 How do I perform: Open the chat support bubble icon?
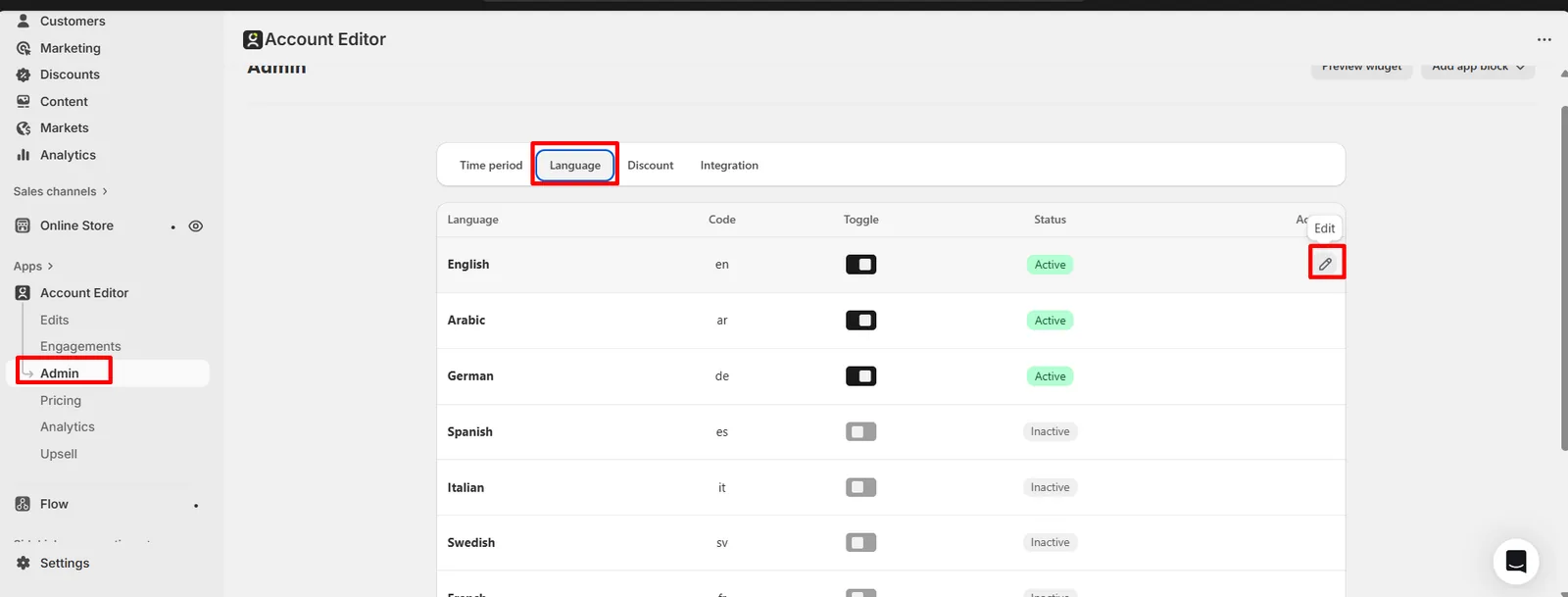pyautogui.click(x=1515, y=562)
